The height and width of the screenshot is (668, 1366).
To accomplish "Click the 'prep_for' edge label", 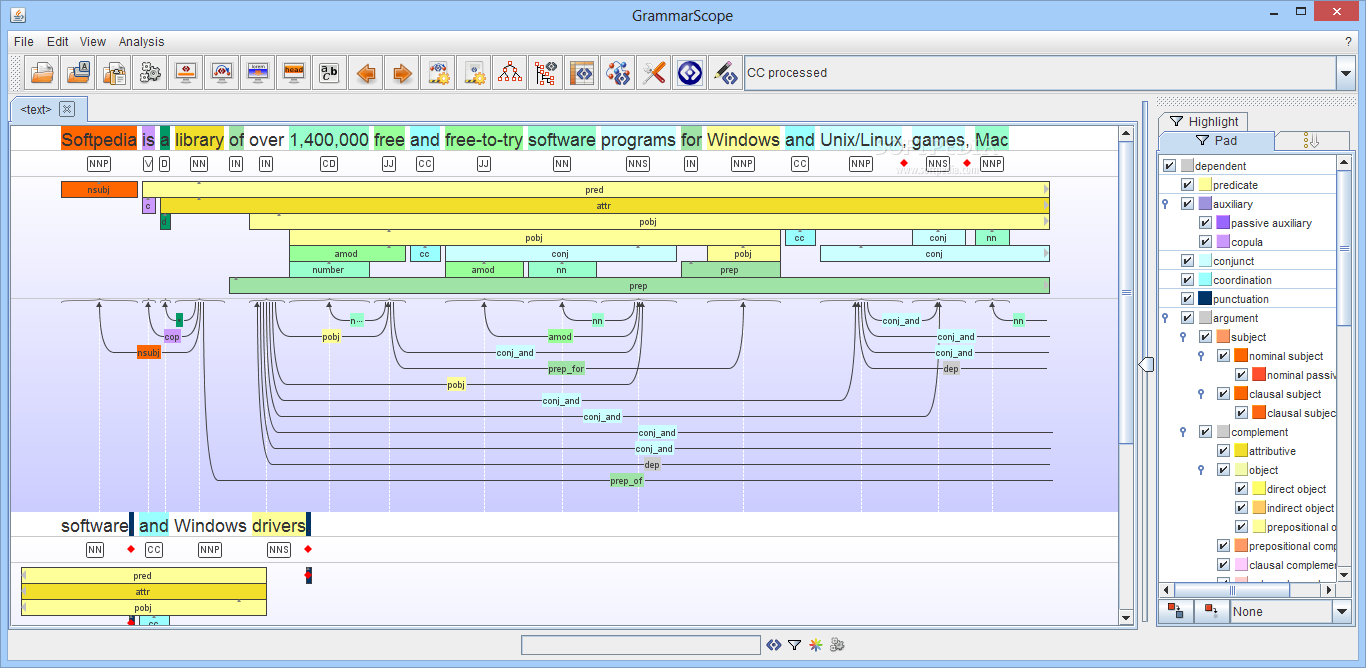I will click(x=566, y=369).
